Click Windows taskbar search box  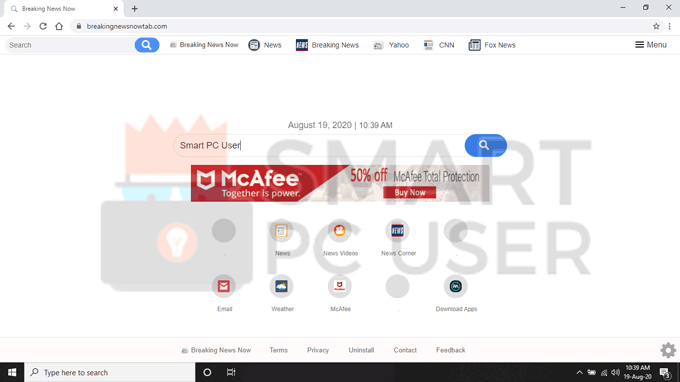click(110, 372)
